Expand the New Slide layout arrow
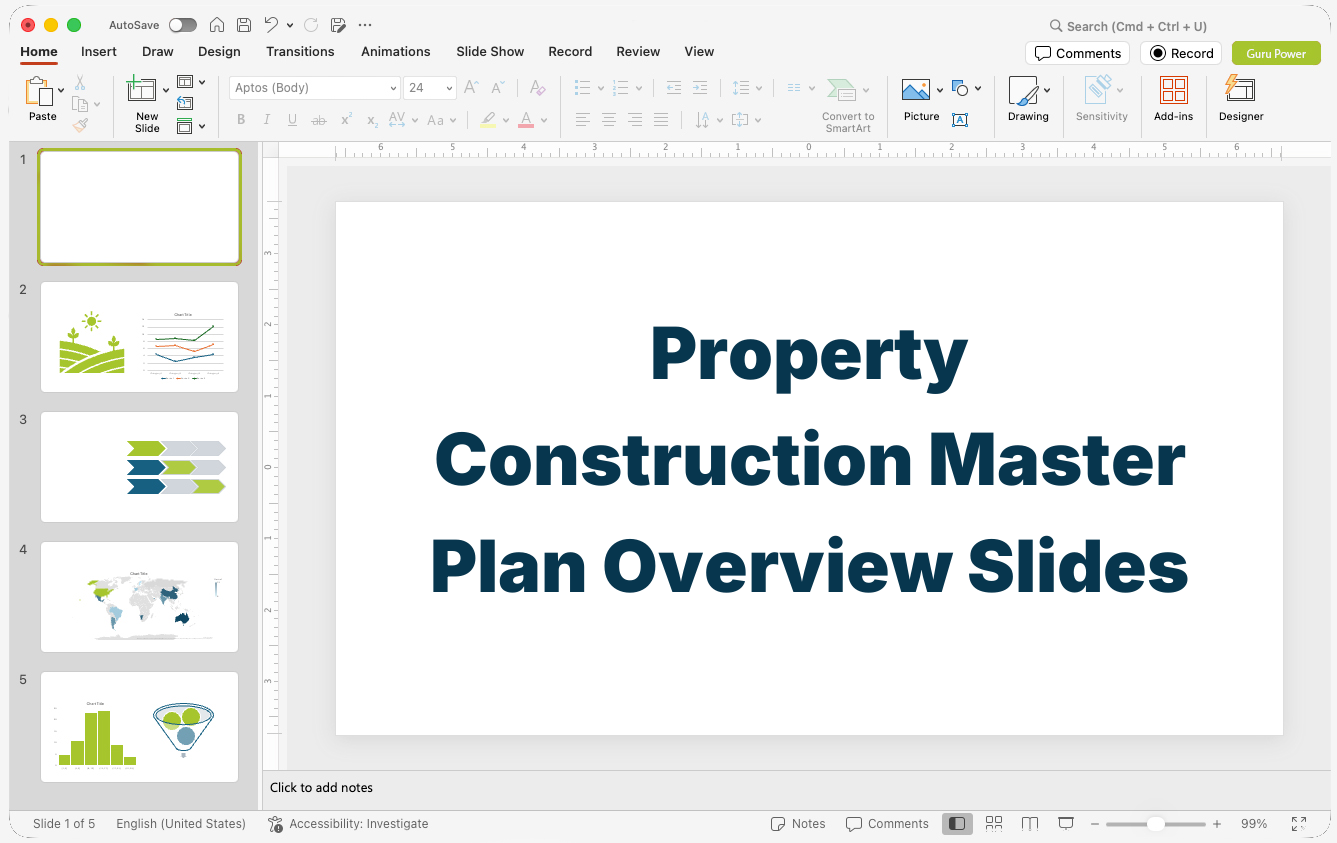 coord(166,90)
